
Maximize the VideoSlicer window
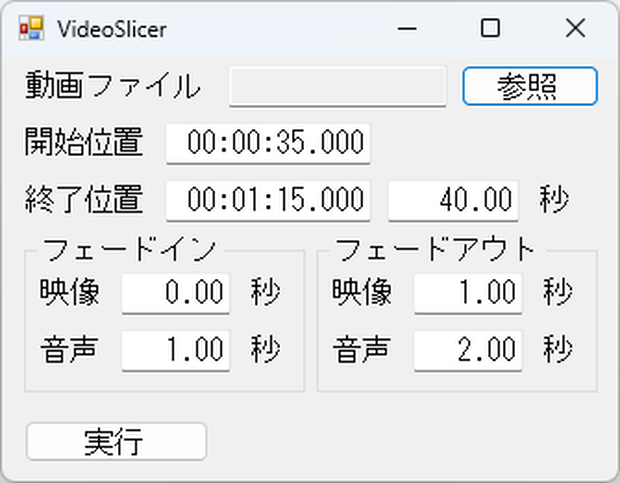tap(490, 29)
